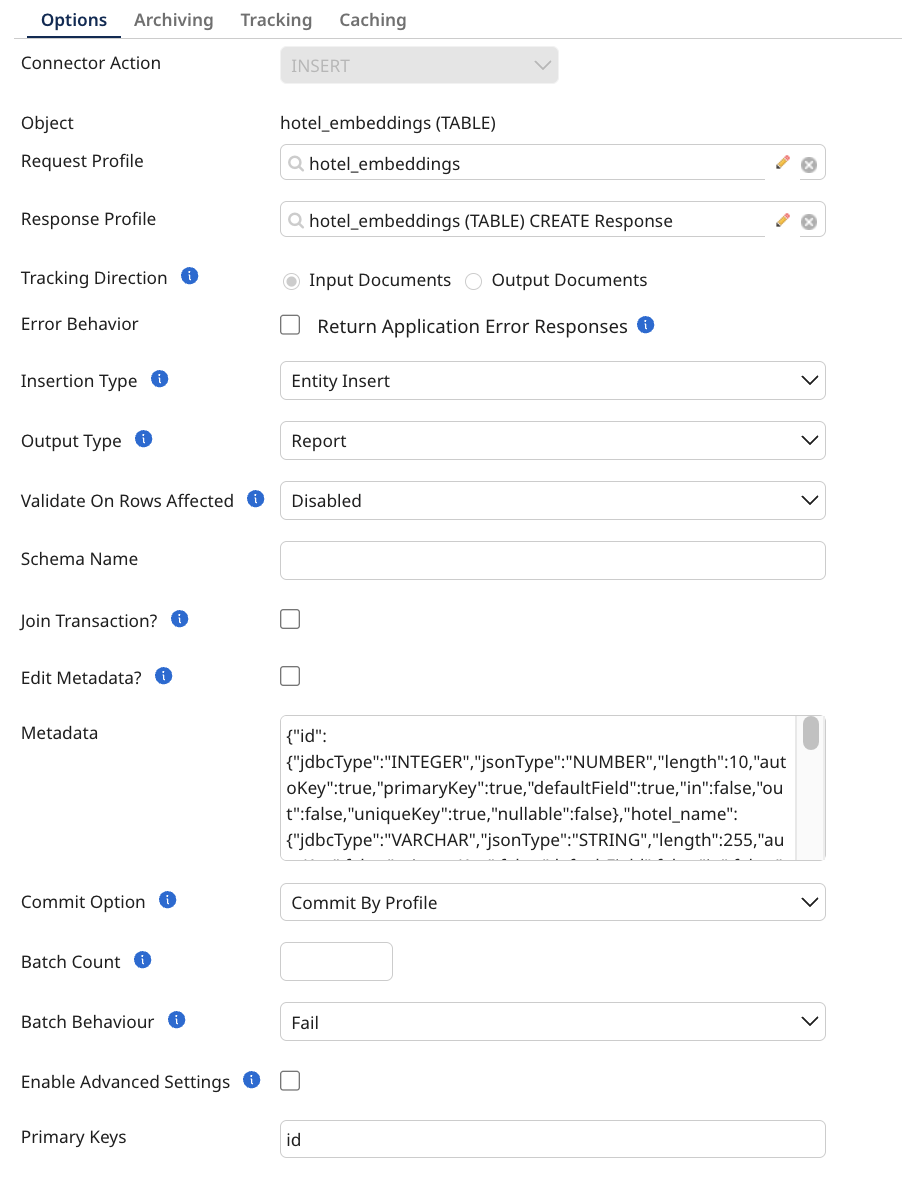Clear Response Profile using the remove icon
The width and height of the screenshot is (902, 1200).
pyautogui.click(x=809, y=222)
